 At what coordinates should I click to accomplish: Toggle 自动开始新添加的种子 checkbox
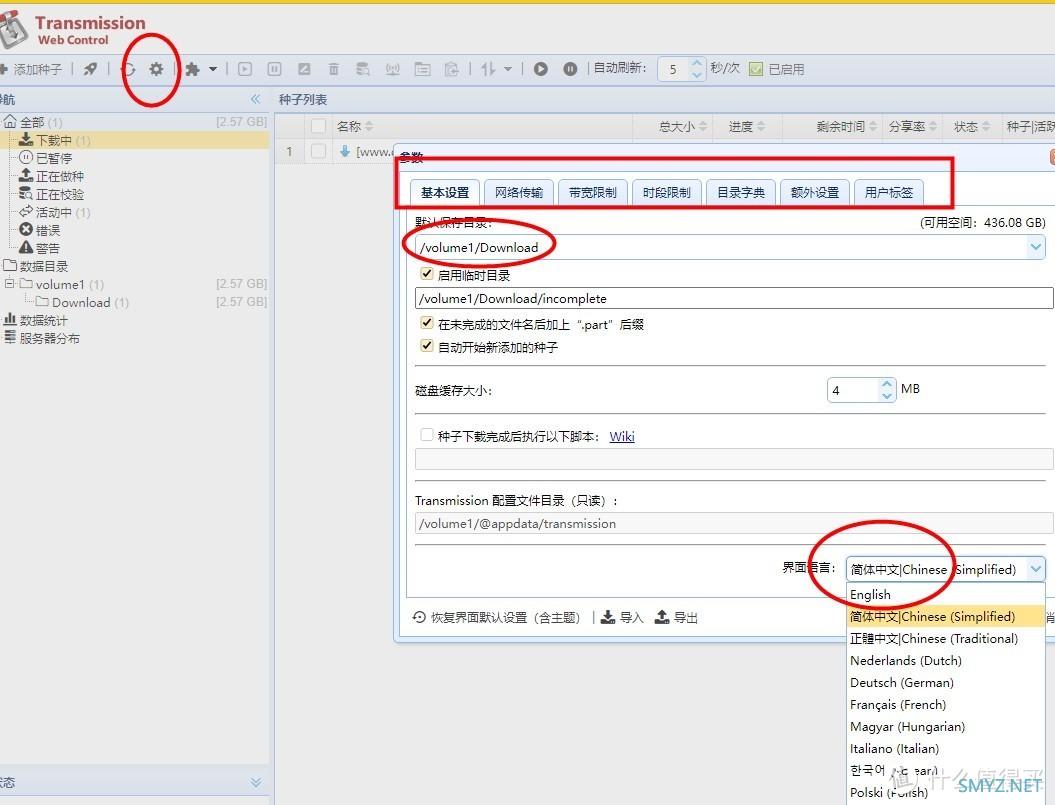pyautogui.click(x=427, y=346)
